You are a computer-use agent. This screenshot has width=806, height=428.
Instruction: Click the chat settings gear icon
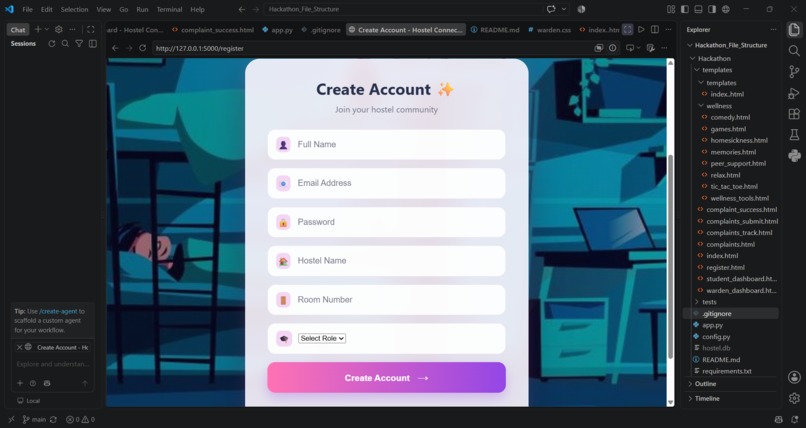[x=59, y=30]
